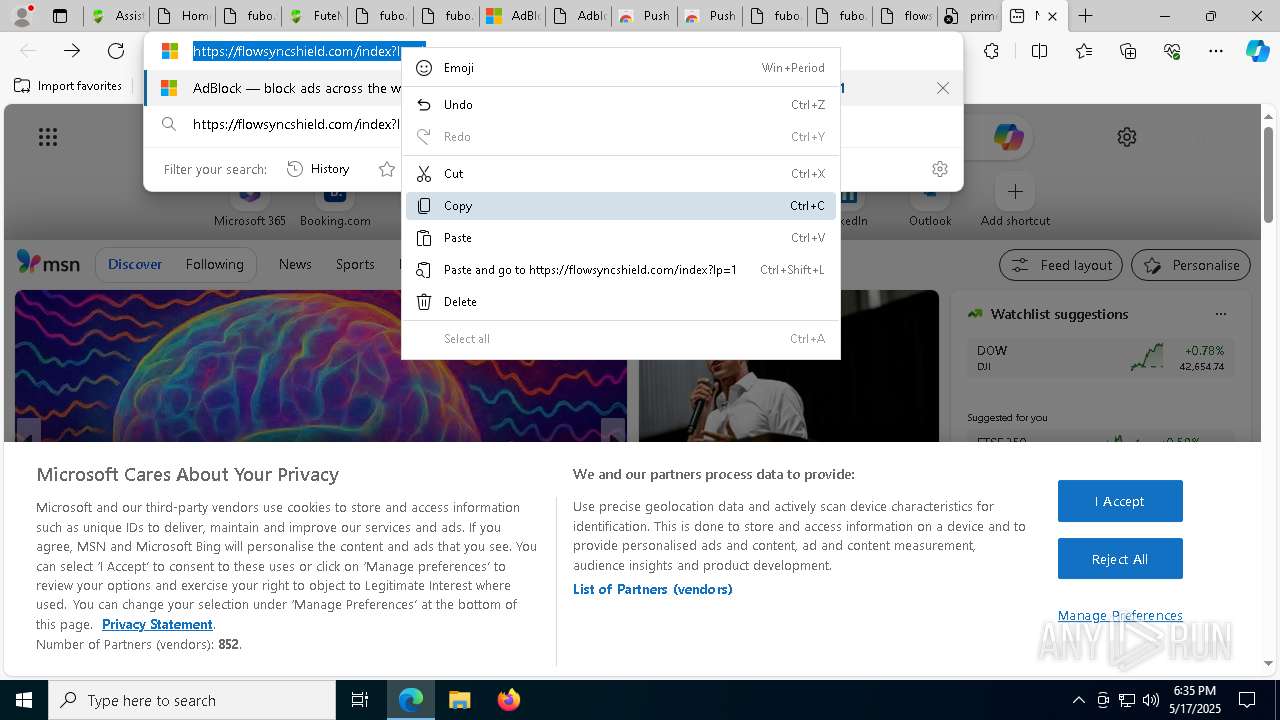
Task: Choose Paste from the context menu
Action: click(620, 238)
